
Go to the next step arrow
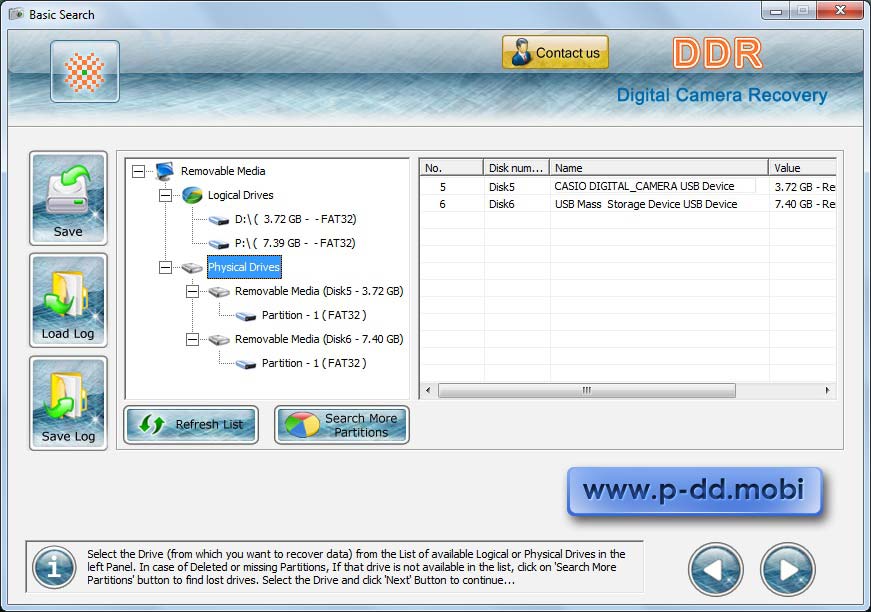[788, 569]
